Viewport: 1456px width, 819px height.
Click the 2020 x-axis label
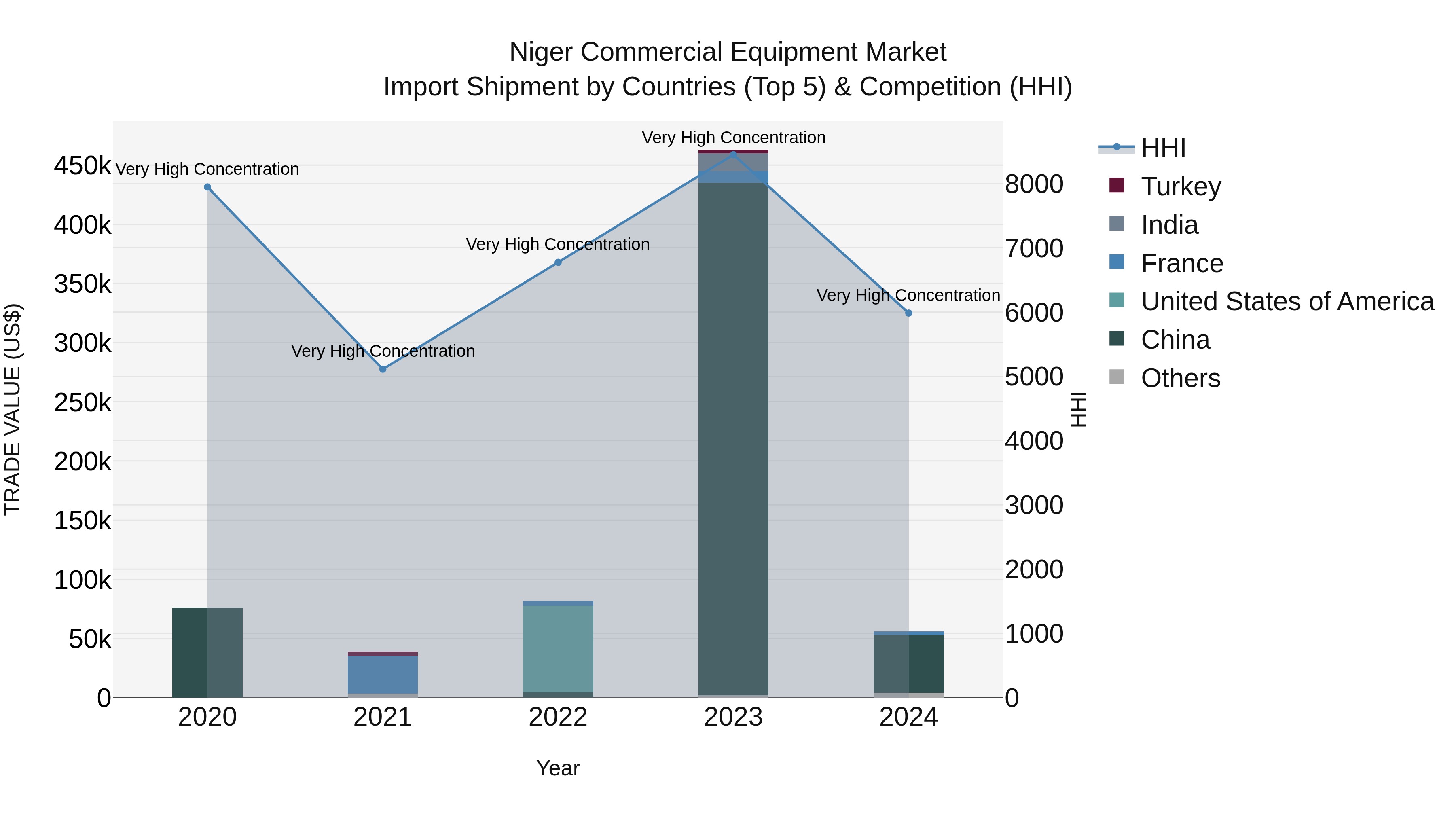pos(207,717)
